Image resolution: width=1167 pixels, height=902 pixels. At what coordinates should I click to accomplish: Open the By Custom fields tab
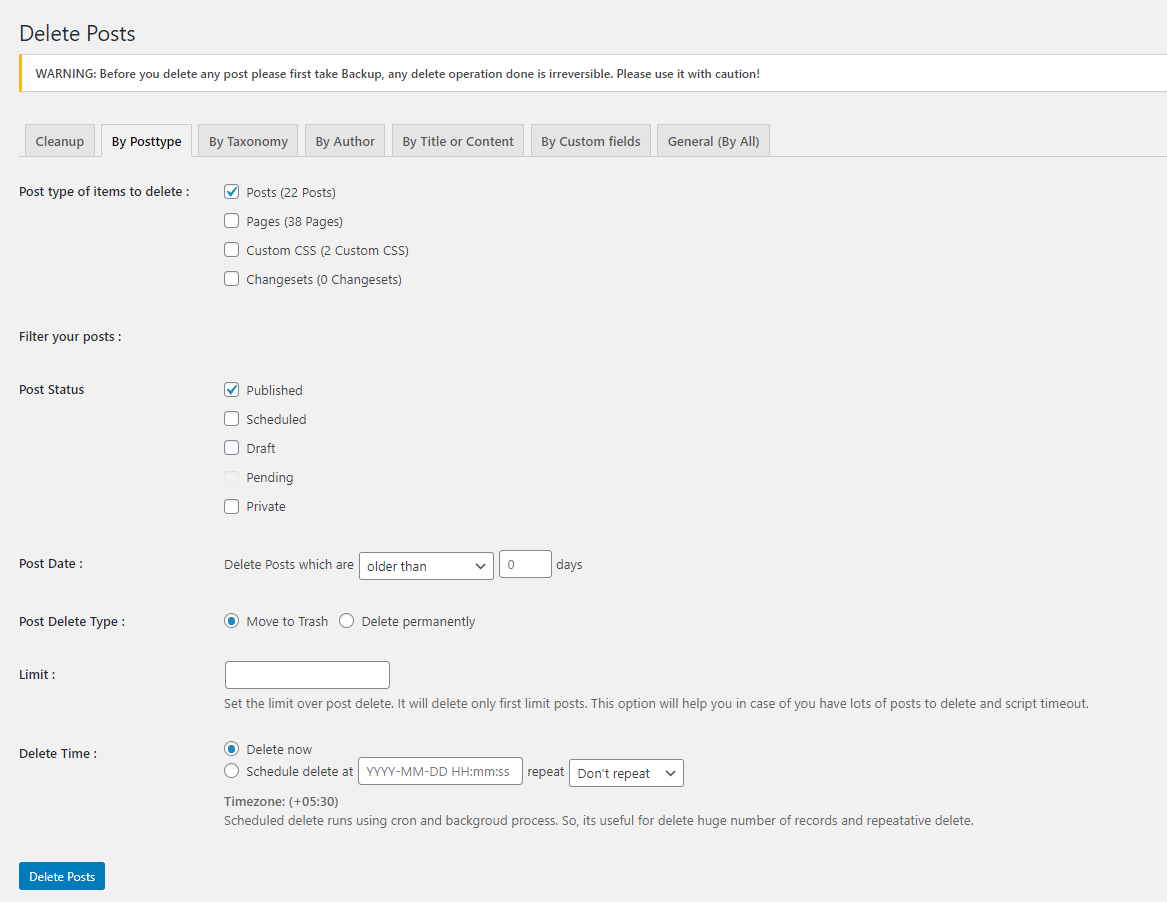coord(590,141)
